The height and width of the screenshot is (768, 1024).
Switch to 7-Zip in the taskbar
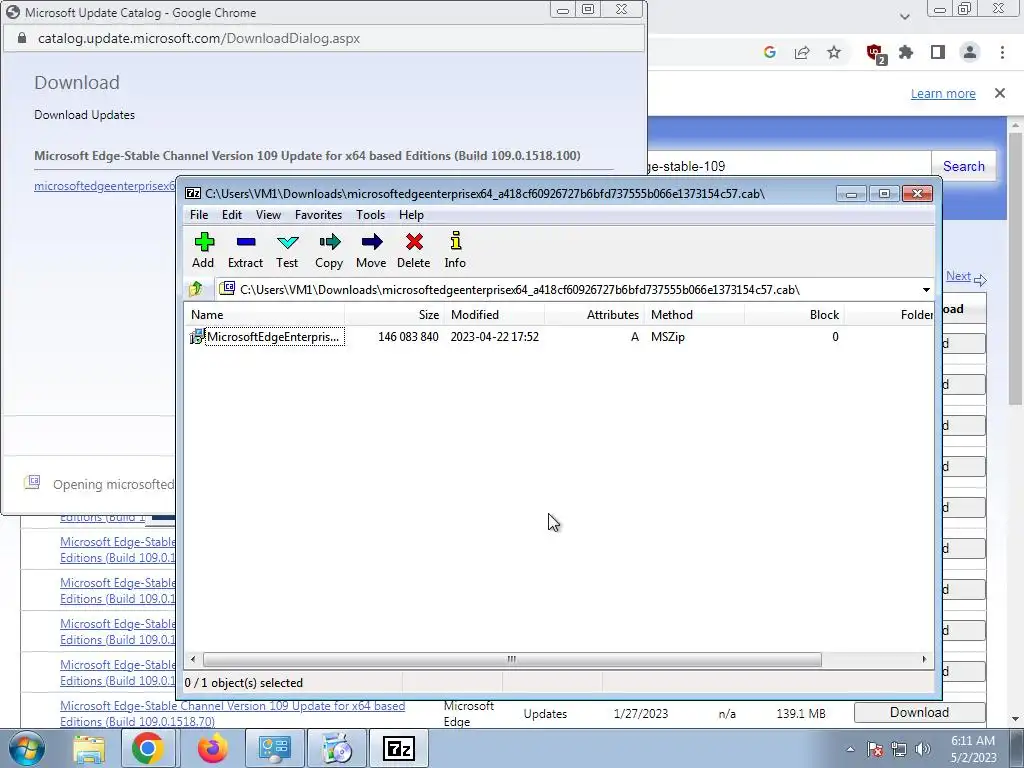tap(399, 748)
